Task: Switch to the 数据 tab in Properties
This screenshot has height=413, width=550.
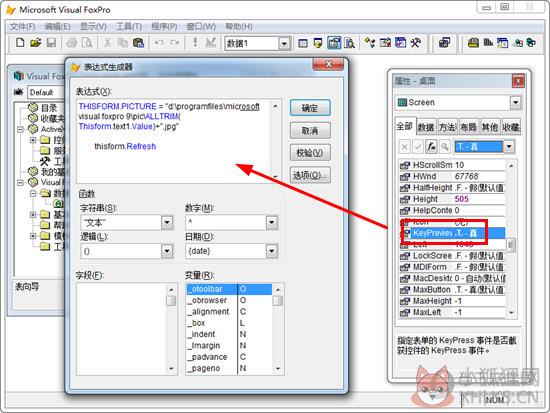Action: pos(426,128)
